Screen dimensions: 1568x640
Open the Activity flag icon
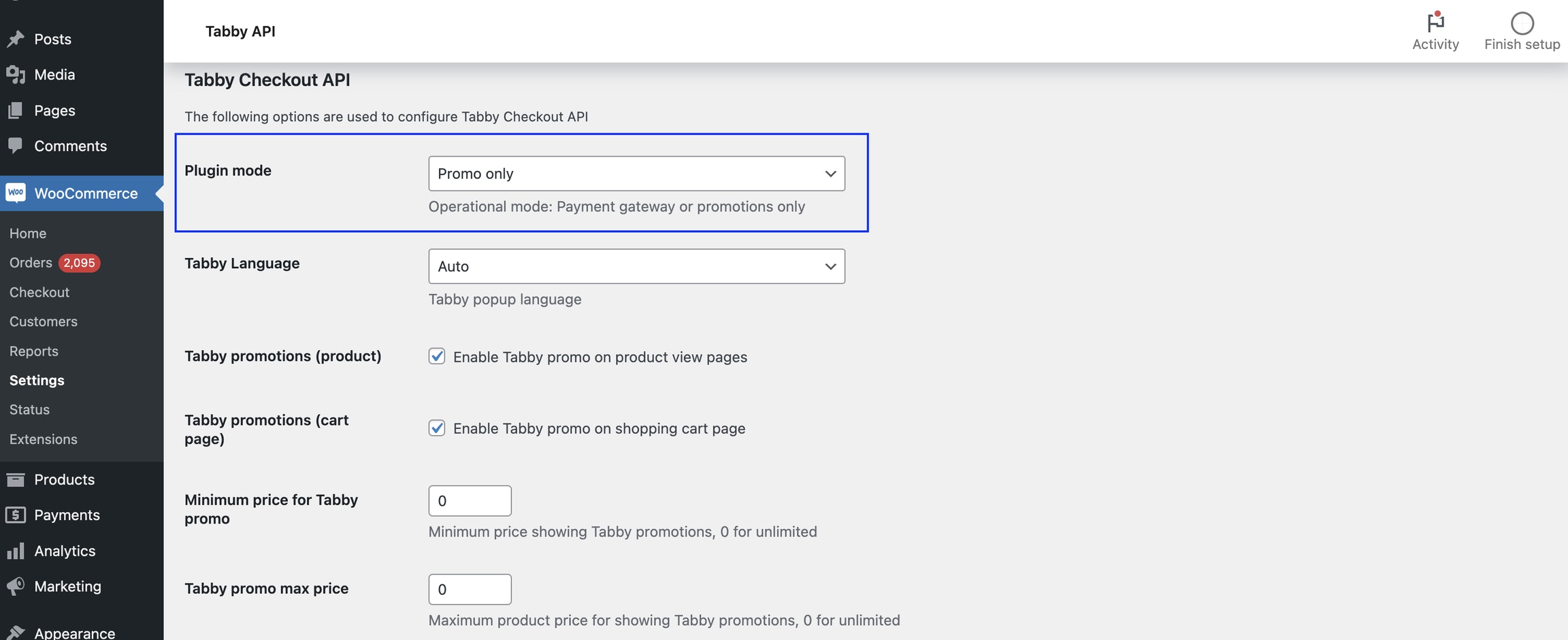click(x=1435, y=22)
